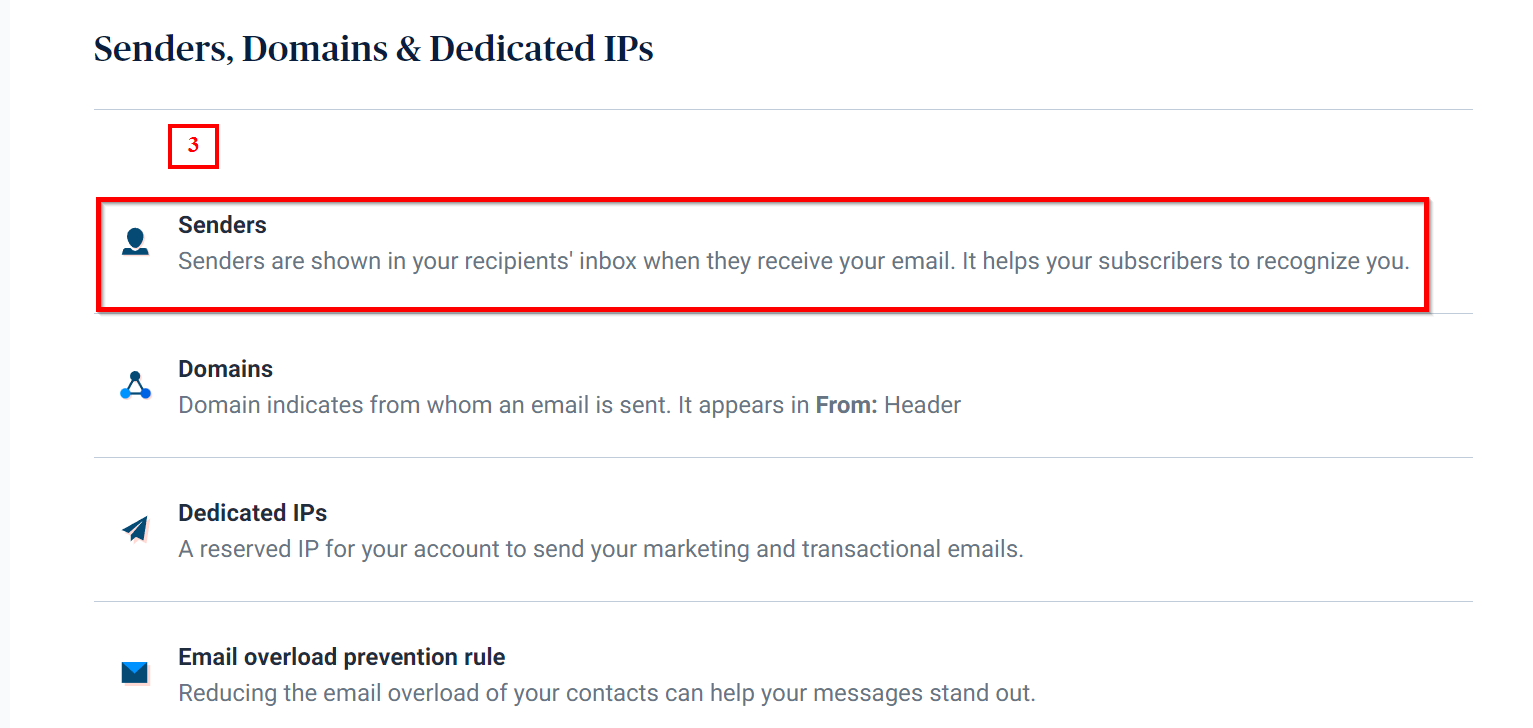Click the Senders person icon
Image resolution: width=1533 pixels, height=728 pixels.
pos(135,242)
